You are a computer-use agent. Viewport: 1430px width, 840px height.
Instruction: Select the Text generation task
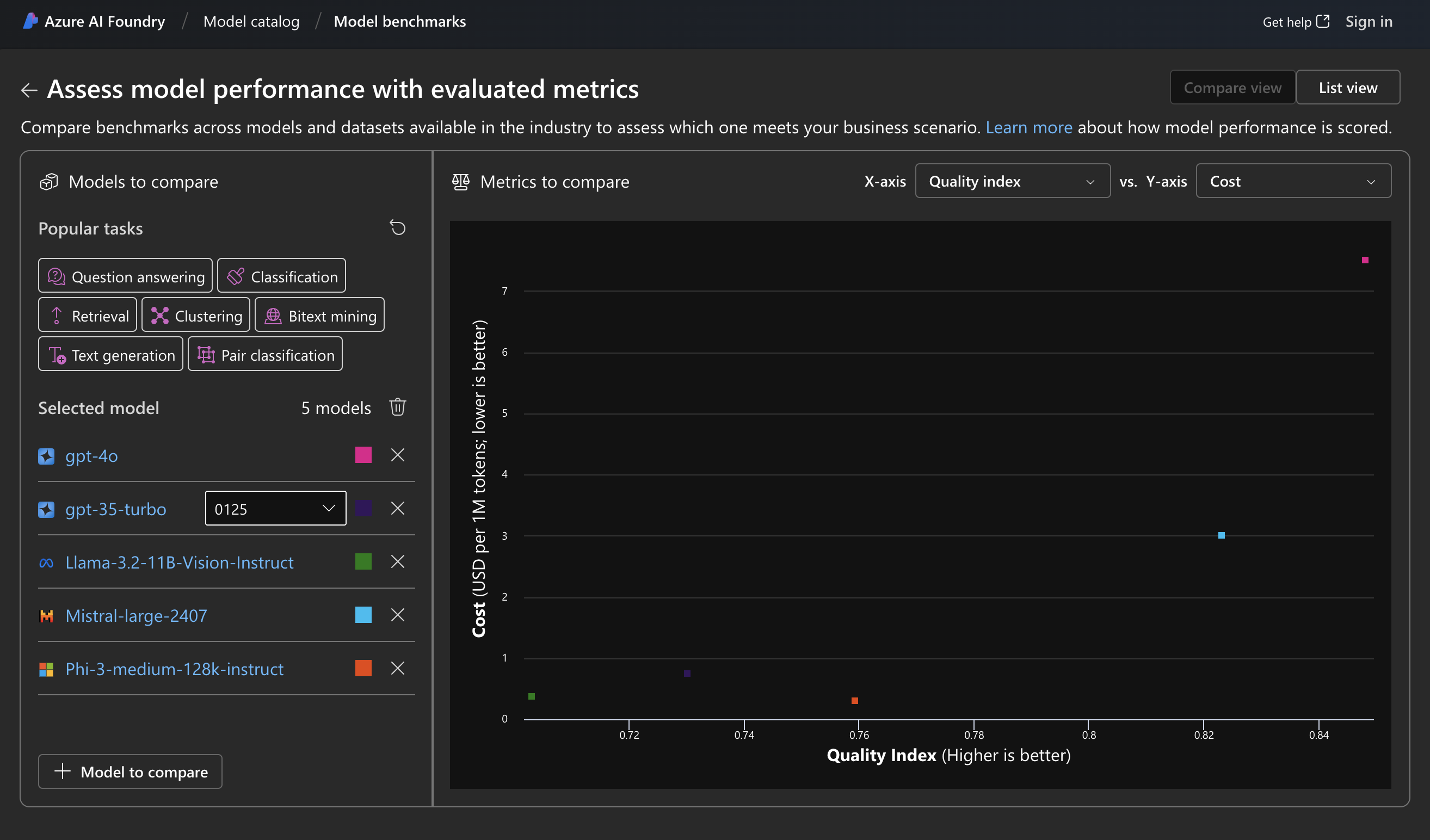tap(110, 354)
